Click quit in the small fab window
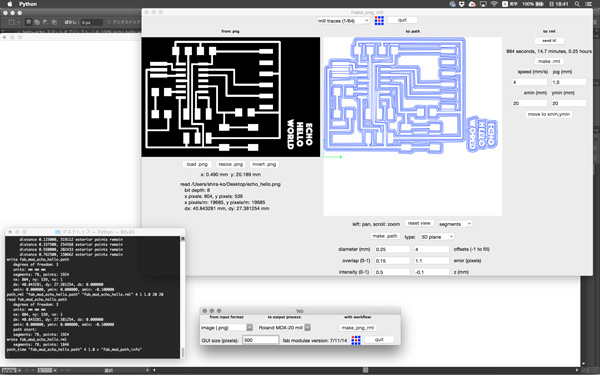Viewport: 600px width, 375px height. pos(379,339)
